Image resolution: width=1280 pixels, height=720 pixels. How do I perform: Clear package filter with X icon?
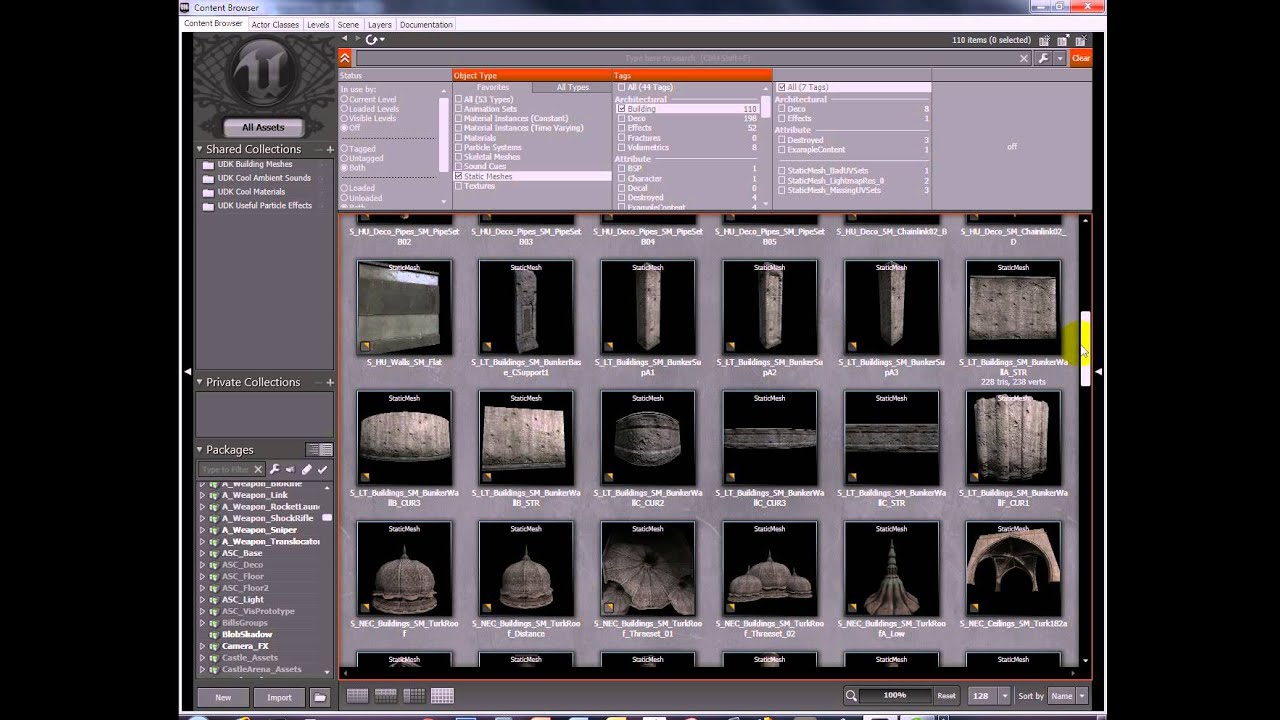257,469
